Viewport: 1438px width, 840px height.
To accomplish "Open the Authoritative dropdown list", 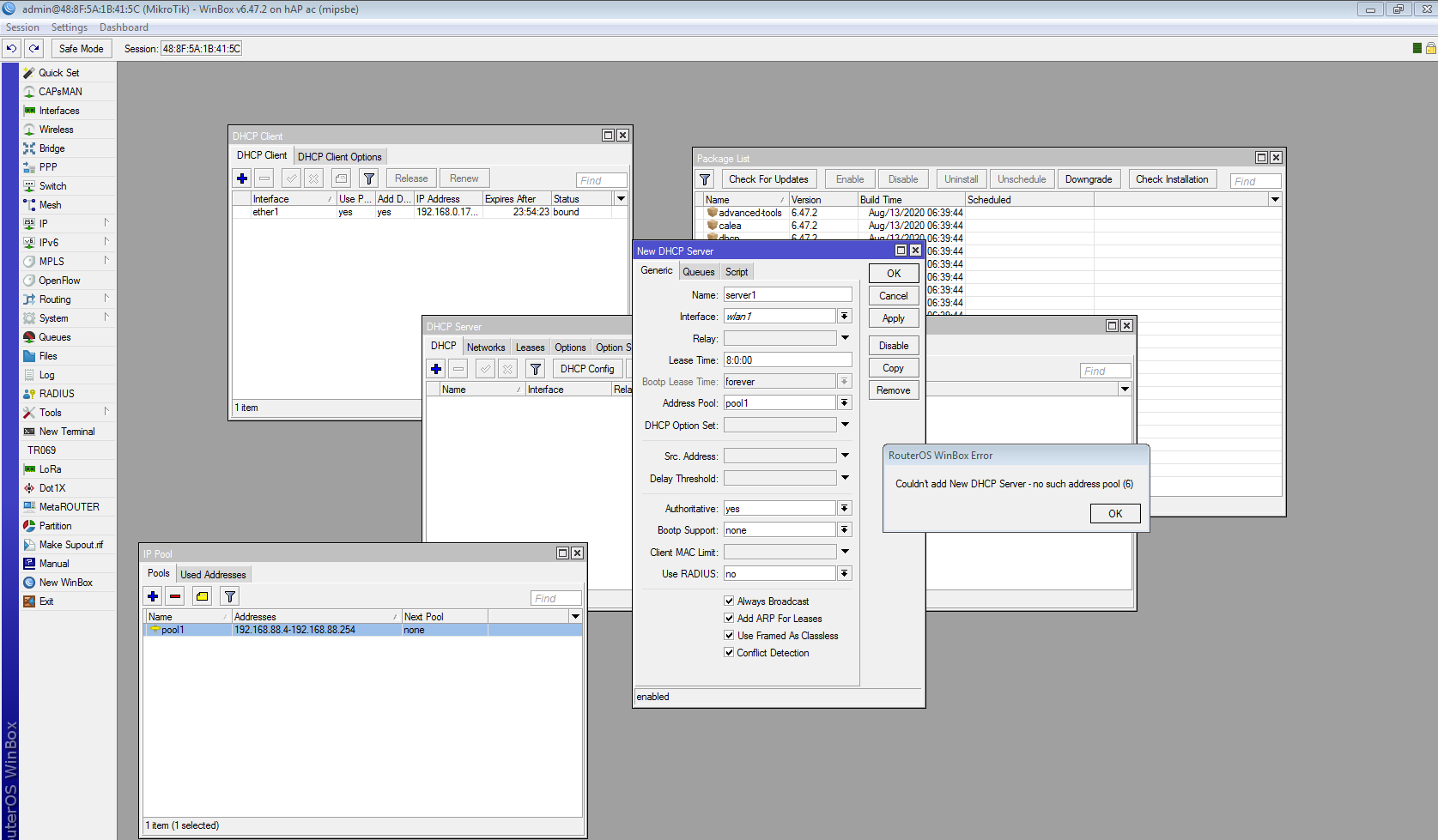I will [x=845, y=509].
